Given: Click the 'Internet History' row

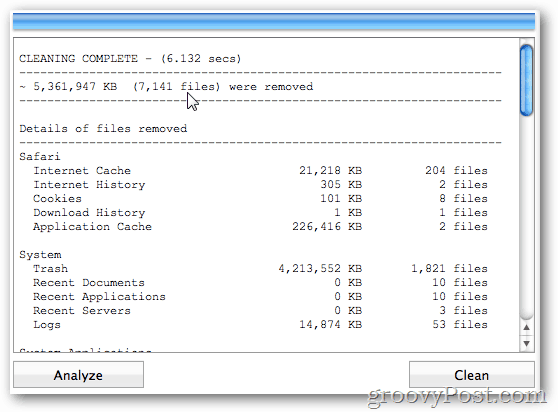Looking at the screenshot, I should coord(260,184).
